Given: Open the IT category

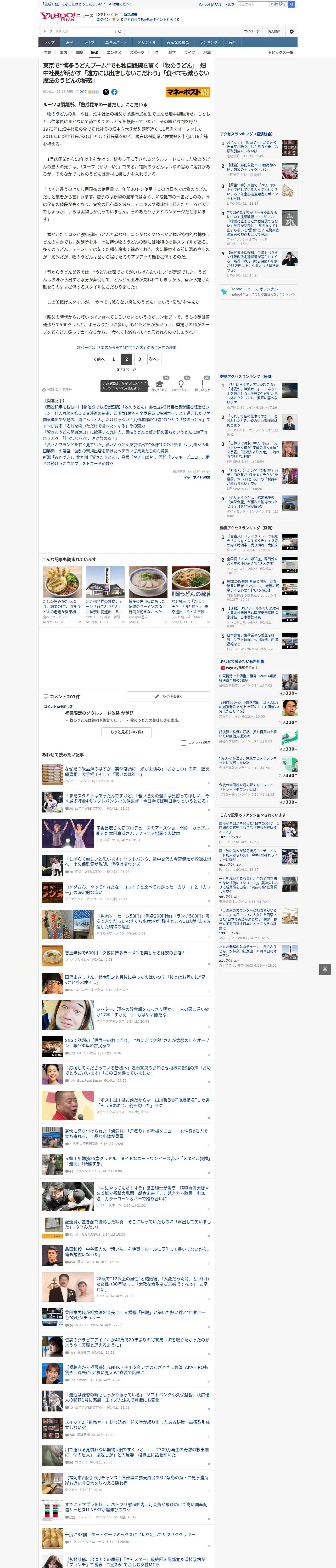Looking at the screenshot, I should pyautogui.click(x=156, y=52).
